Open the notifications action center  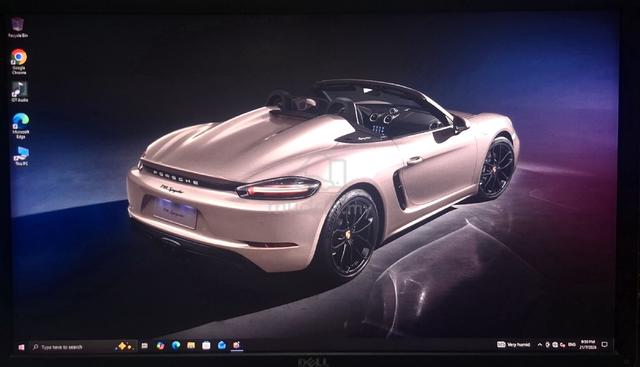pos(605,345)
